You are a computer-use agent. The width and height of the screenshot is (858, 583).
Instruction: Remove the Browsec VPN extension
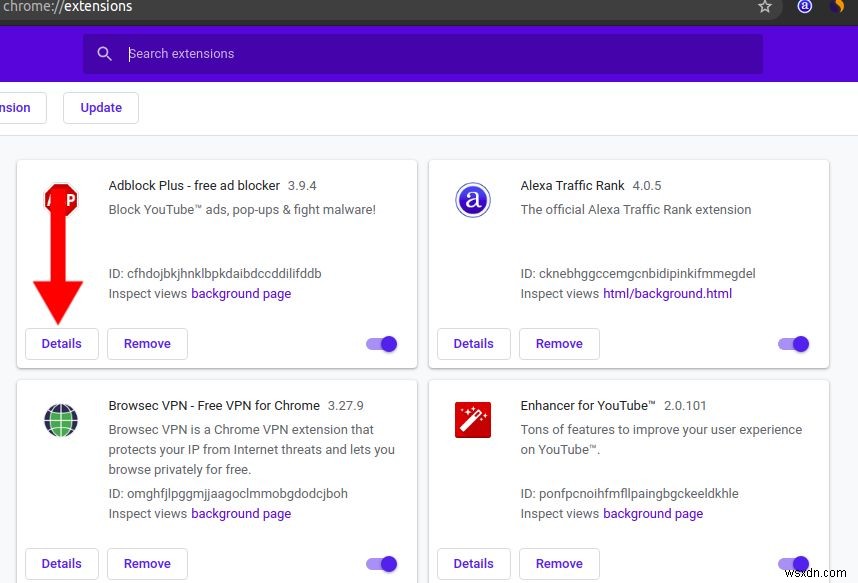pos(147,564)
